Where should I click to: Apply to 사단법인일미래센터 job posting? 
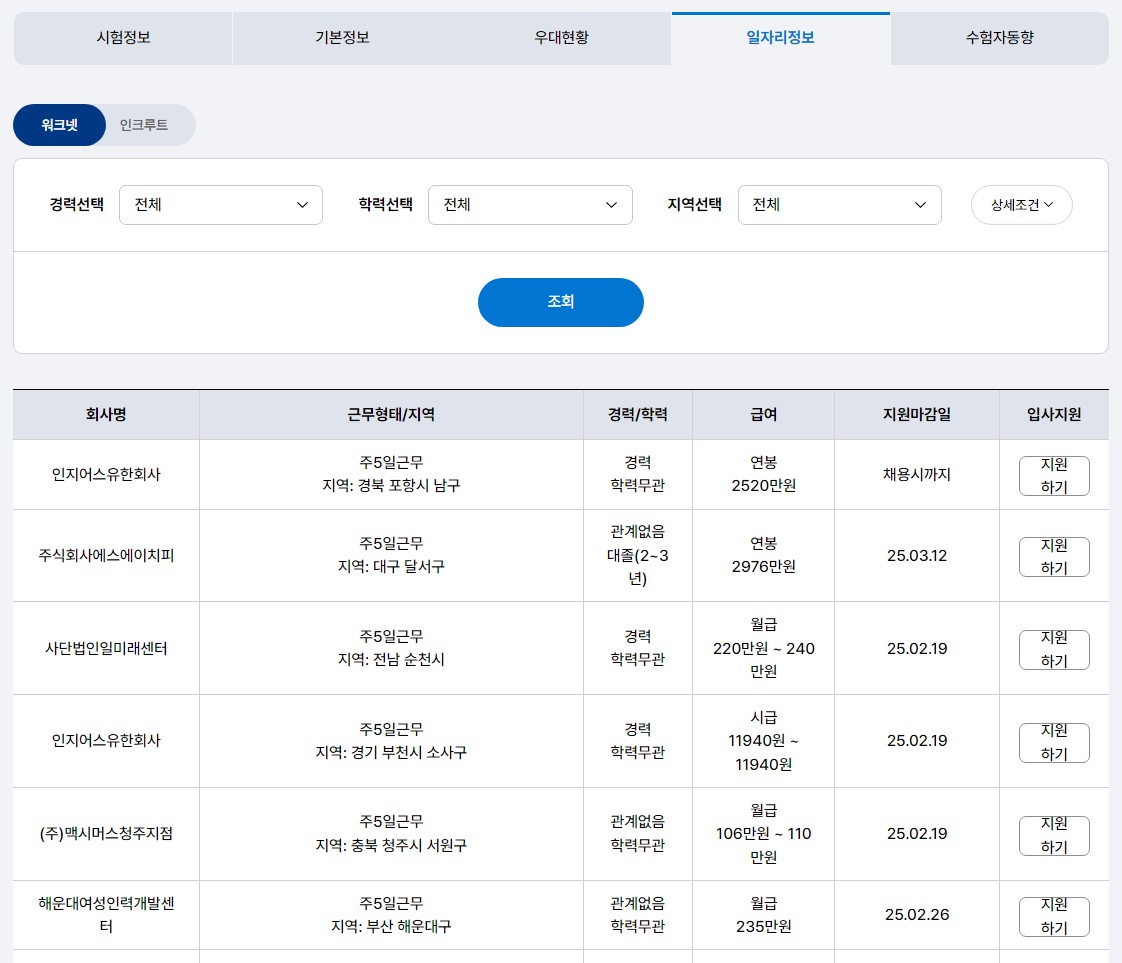point(1053,648)
